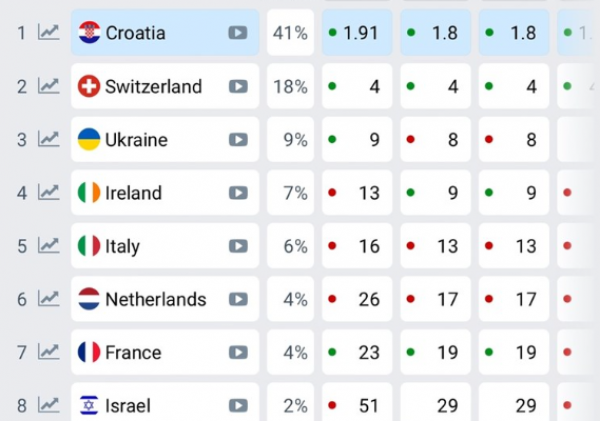
Task: Watch the Netherlands video
Action: point(238,299)
